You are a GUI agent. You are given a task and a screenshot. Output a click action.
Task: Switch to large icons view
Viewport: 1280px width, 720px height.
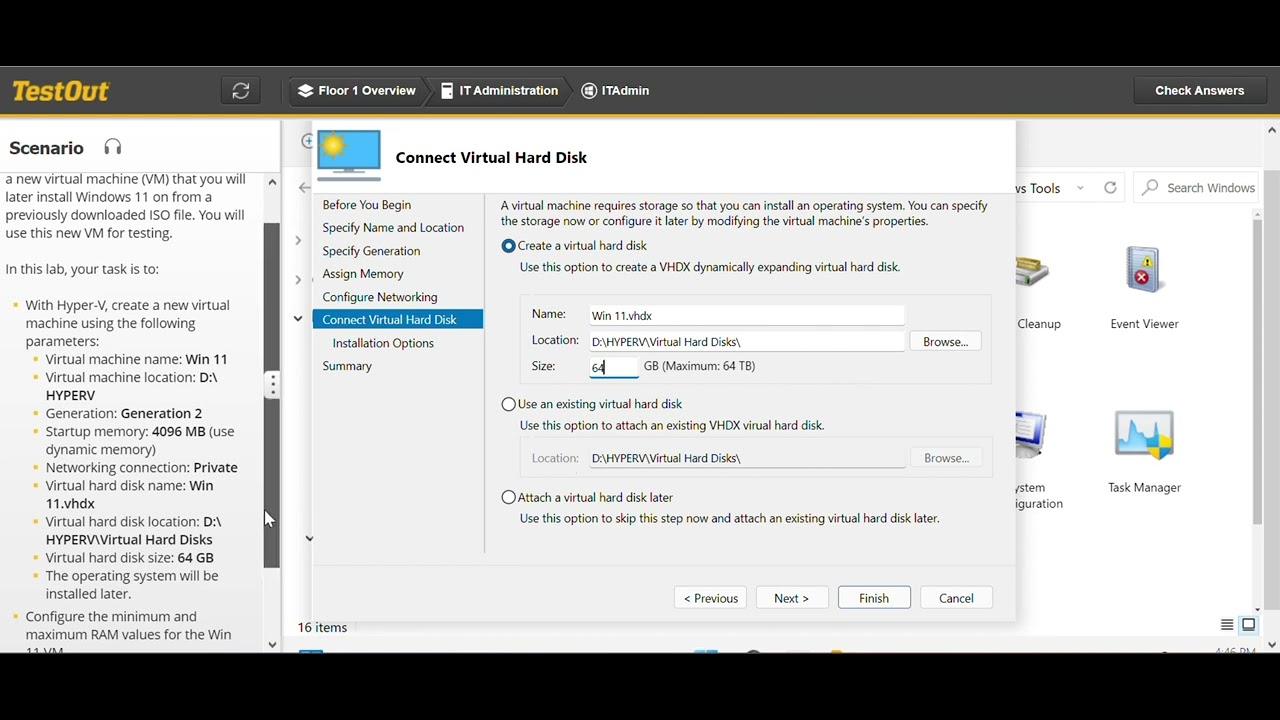tap(1248, 625)
